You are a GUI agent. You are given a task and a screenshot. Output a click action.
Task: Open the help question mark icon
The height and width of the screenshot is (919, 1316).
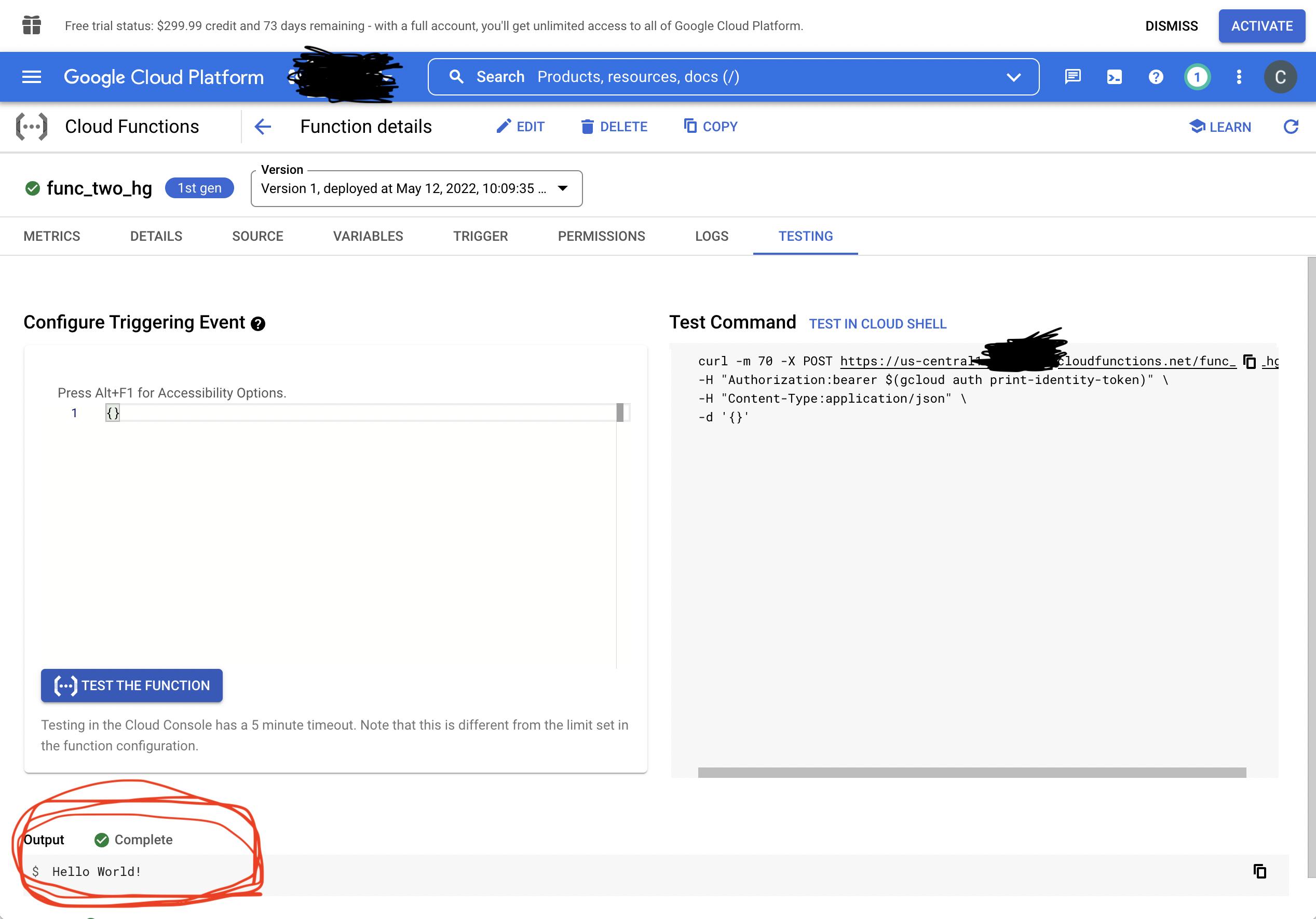pyautogui.click(x=1156, y=77)
